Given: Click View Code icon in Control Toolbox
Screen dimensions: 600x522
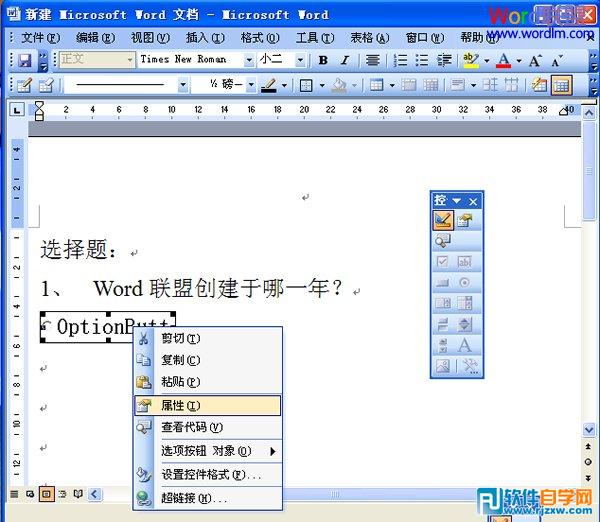Looking at the screenshot, I should pyautogui.click(x=443, y=241).
